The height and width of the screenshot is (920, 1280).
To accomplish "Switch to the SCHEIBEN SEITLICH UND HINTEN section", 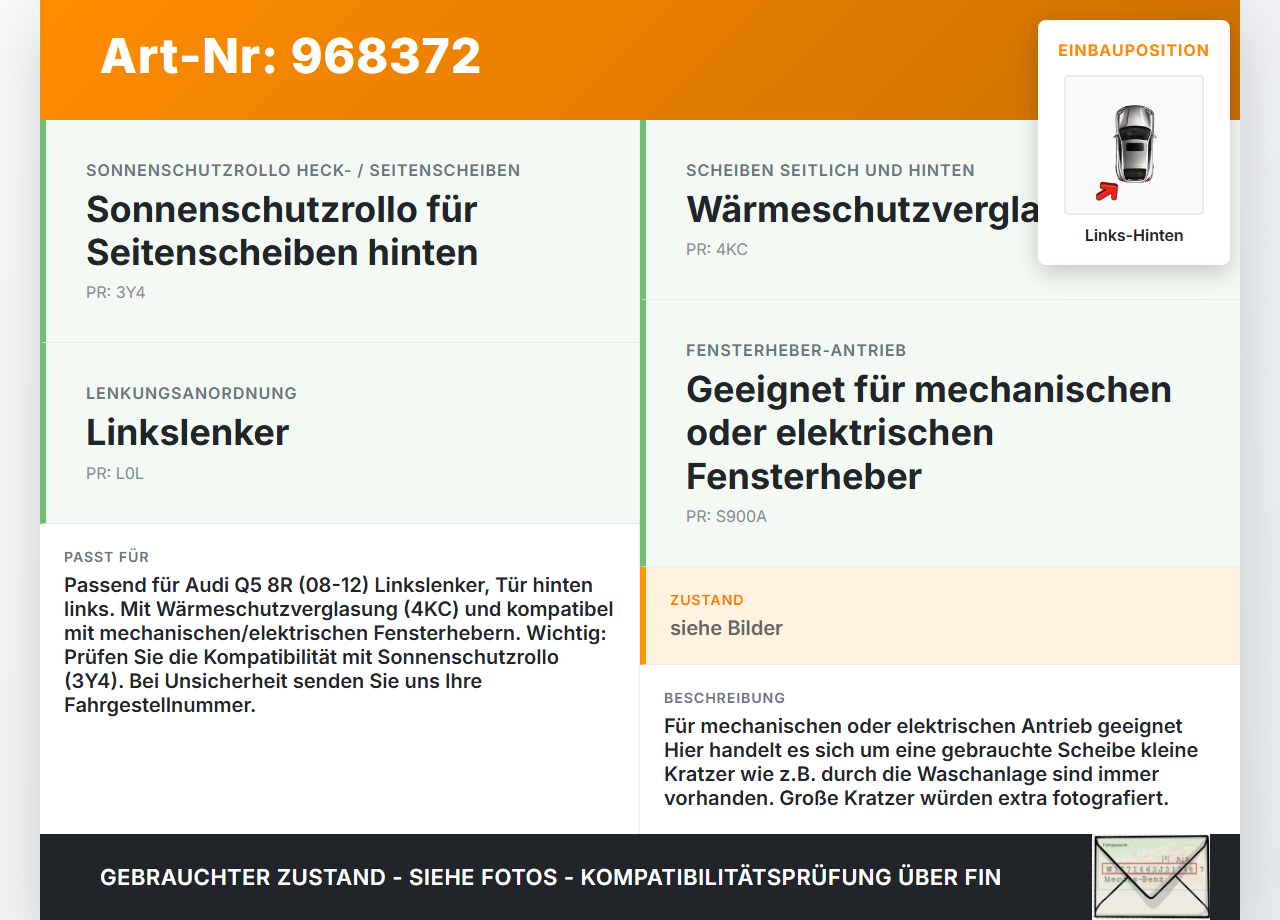I will tap(830, 170).
